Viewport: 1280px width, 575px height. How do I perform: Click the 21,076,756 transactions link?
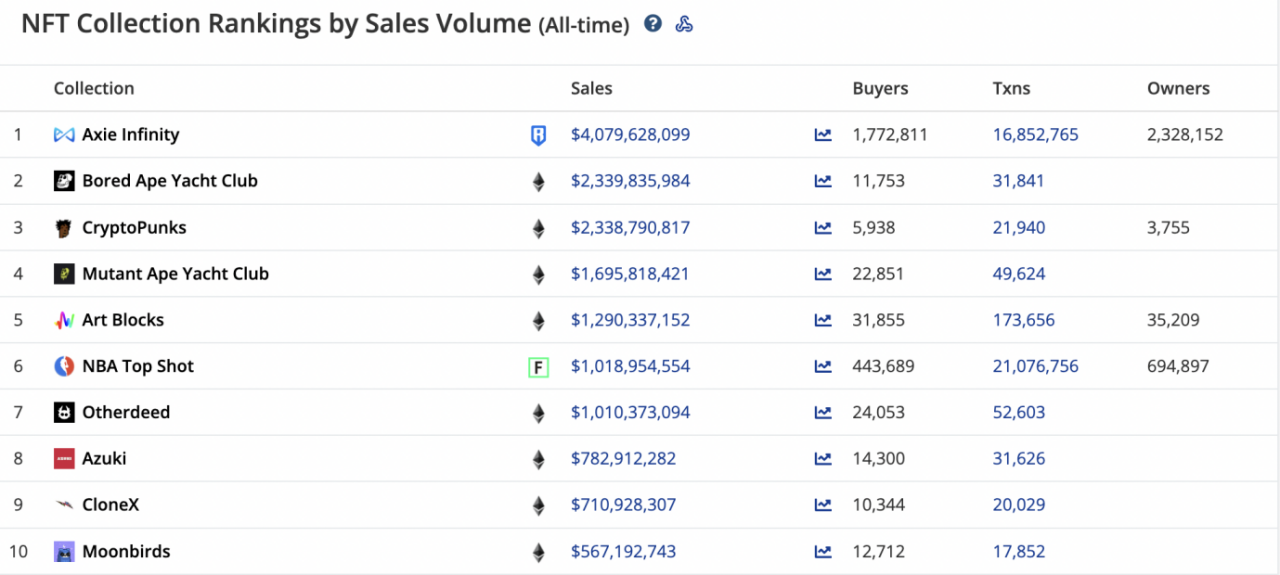click(1036, 366)
